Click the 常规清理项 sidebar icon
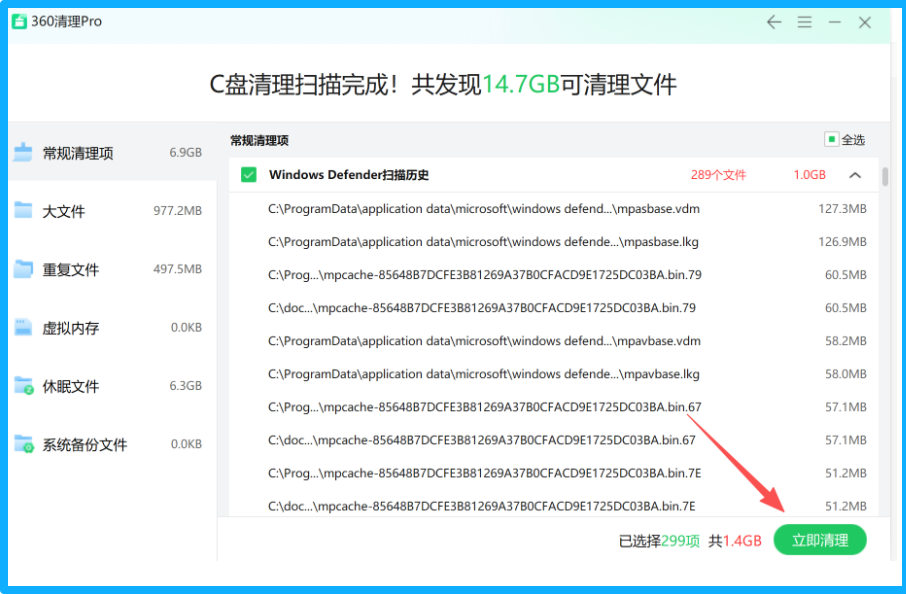The width and height of the screenshot is (906, 594). pyautogui.click(x=23, y=153)
